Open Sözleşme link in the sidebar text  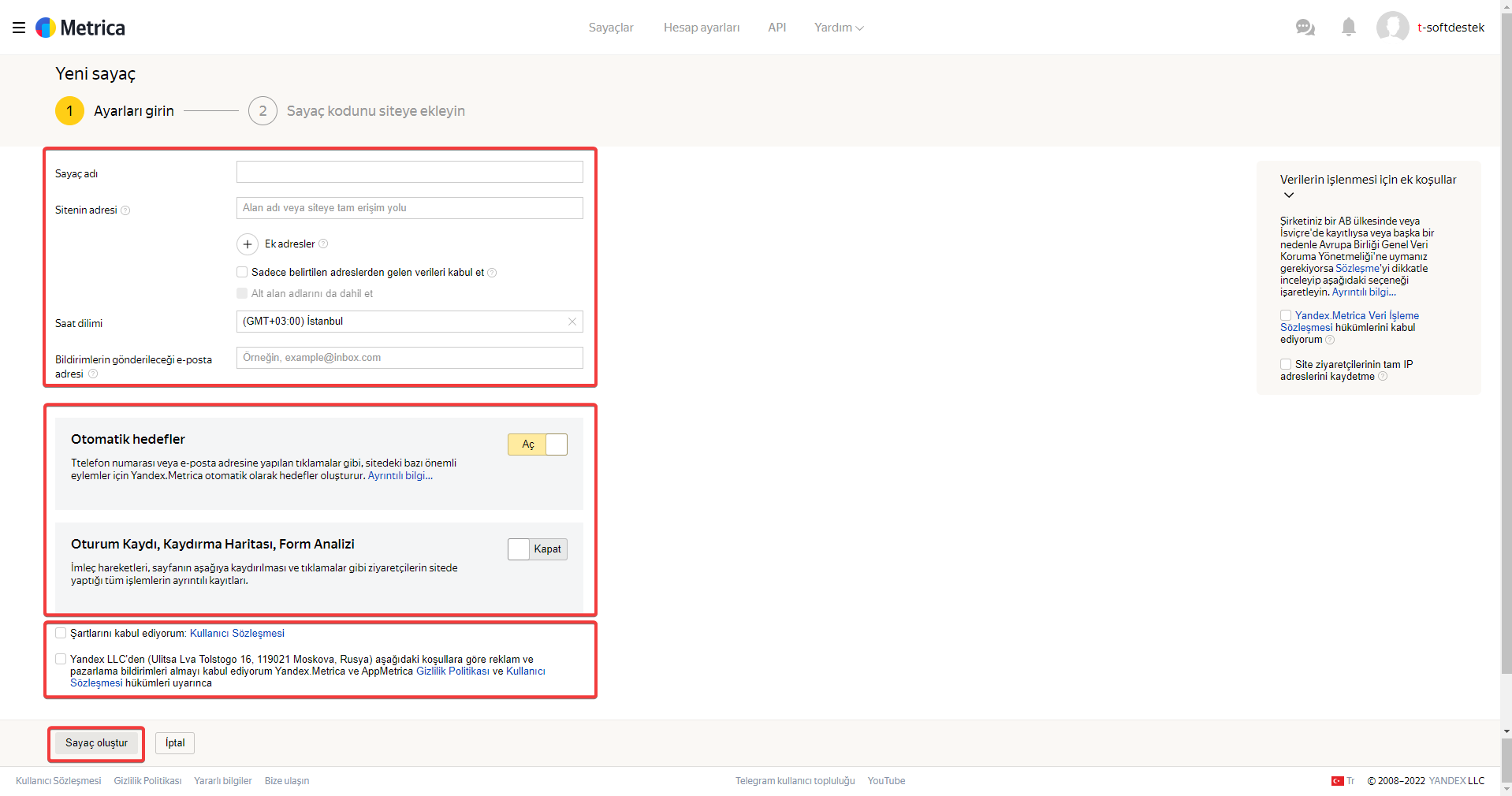pyautogui.click(x=1357, y=269)
